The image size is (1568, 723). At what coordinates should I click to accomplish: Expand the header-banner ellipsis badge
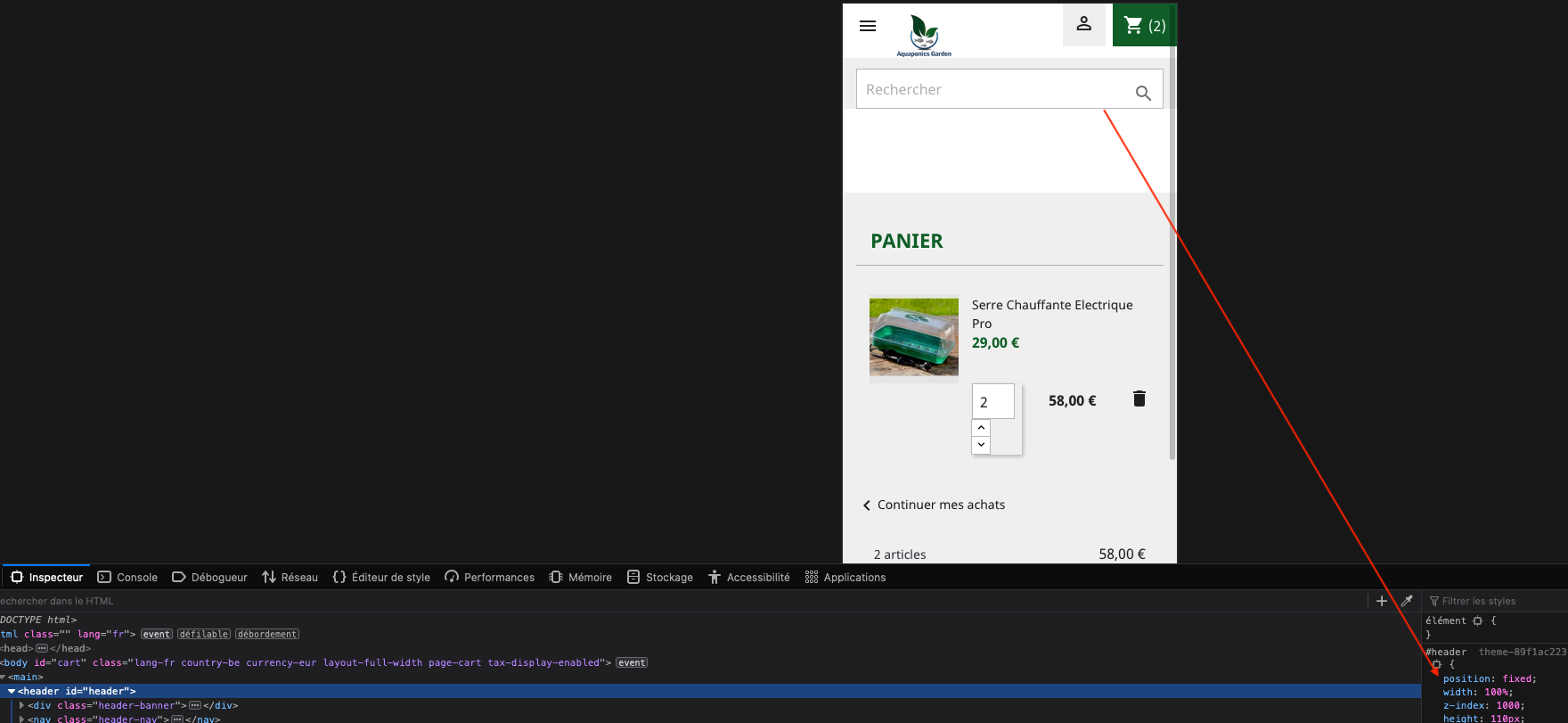tap(195, 705)
